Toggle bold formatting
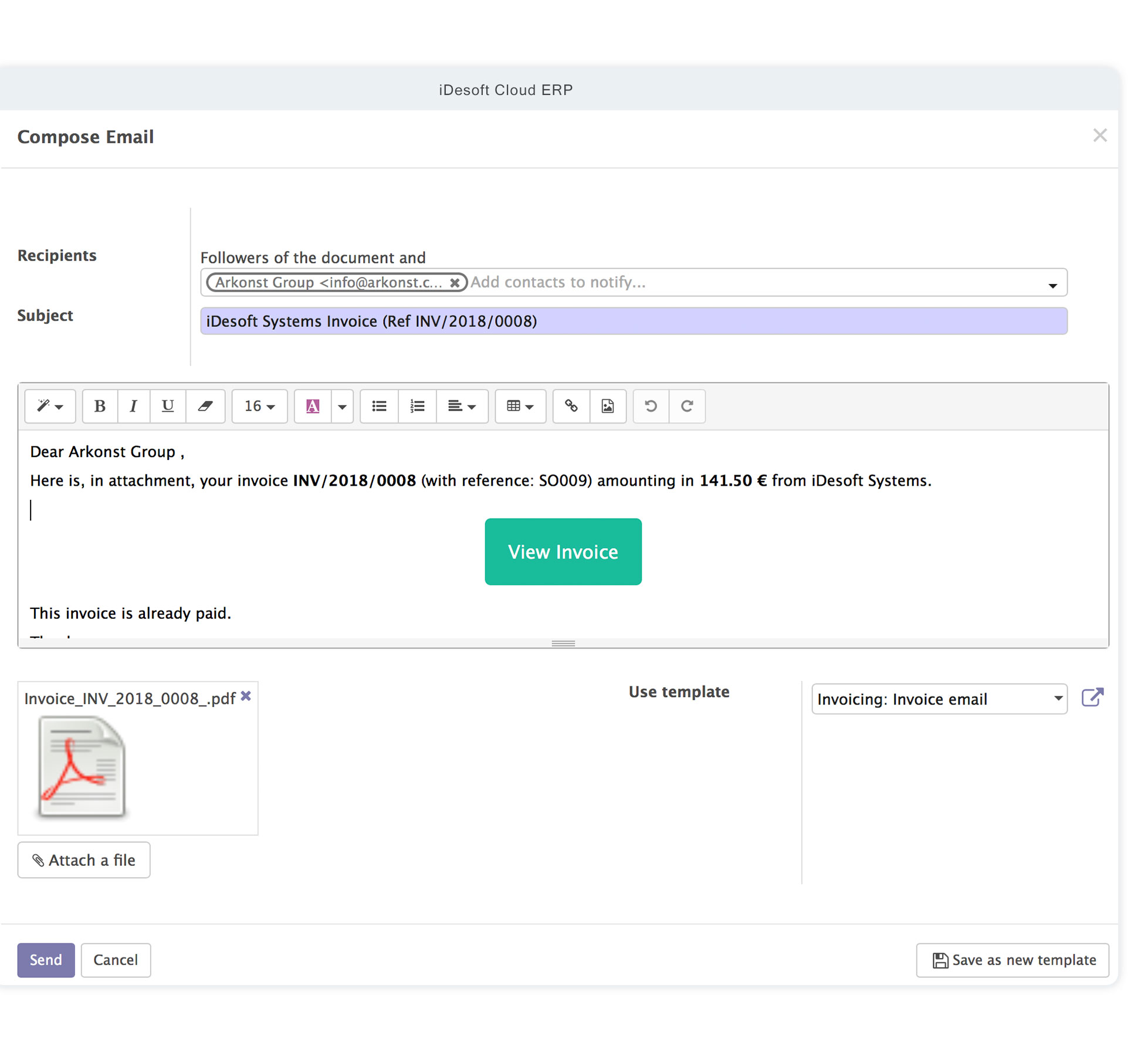The height and width of the screenshot is (1056, 1148). tap(100, 406)
